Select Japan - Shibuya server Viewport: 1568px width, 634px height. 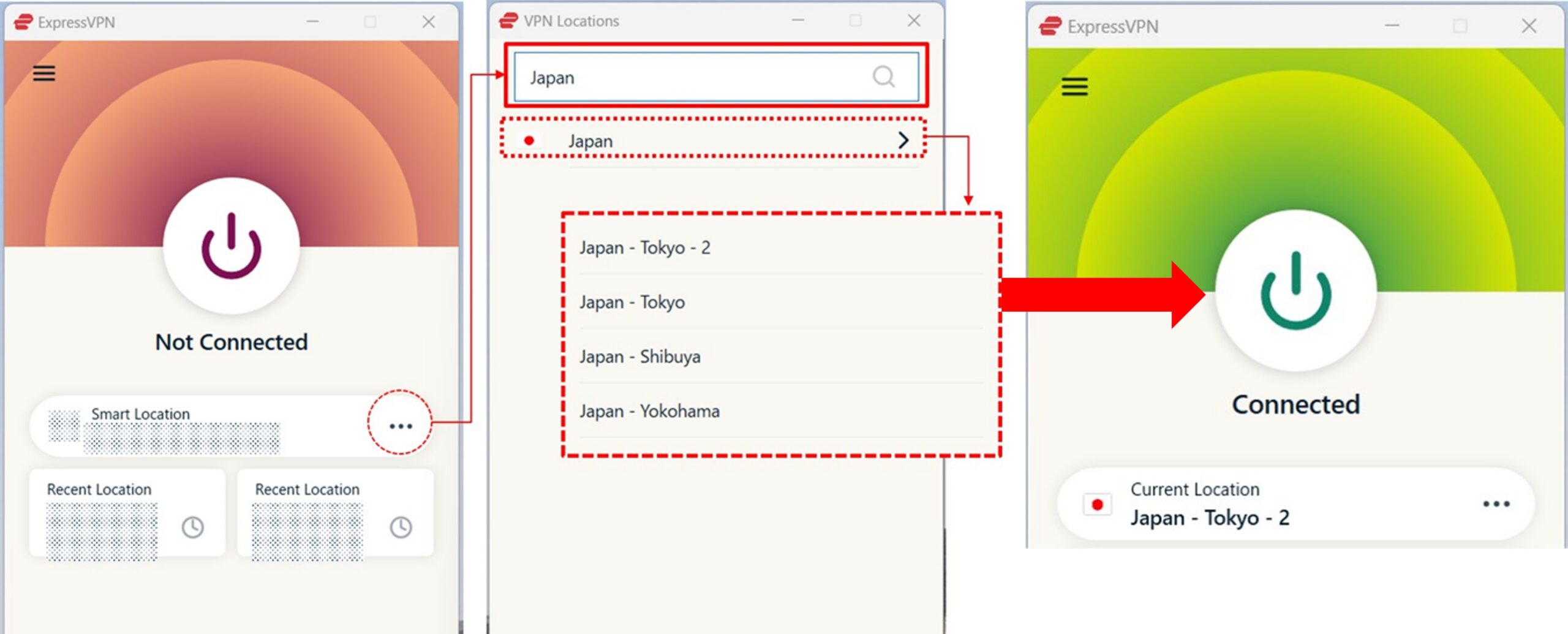click(x=640, y=357)
